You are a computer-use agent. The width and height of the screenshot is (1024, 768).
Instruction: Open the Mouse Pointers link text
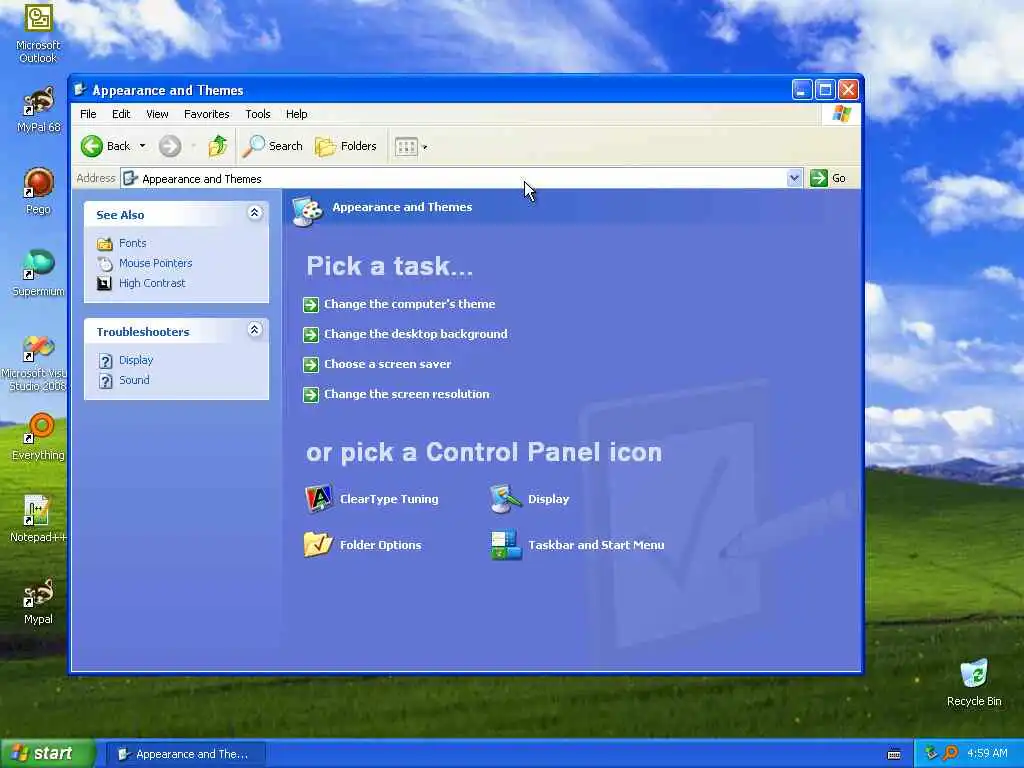pyautogui.click(x=155, y=263)
